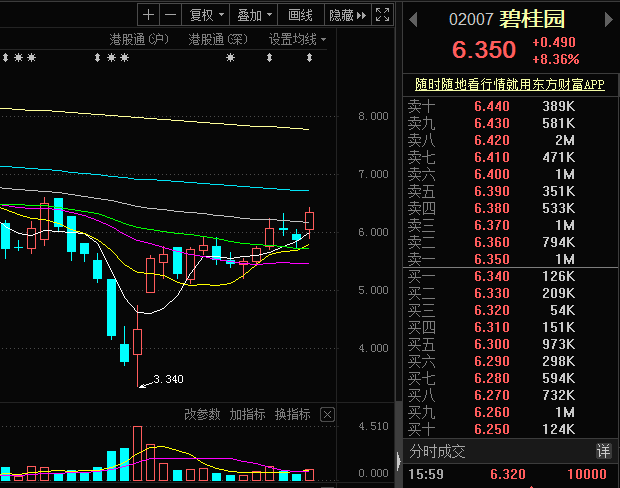Select the 买八 6.270 bid row
This screenshot has height=488, width=620.
pyautogui.click(x=510, y=395)
